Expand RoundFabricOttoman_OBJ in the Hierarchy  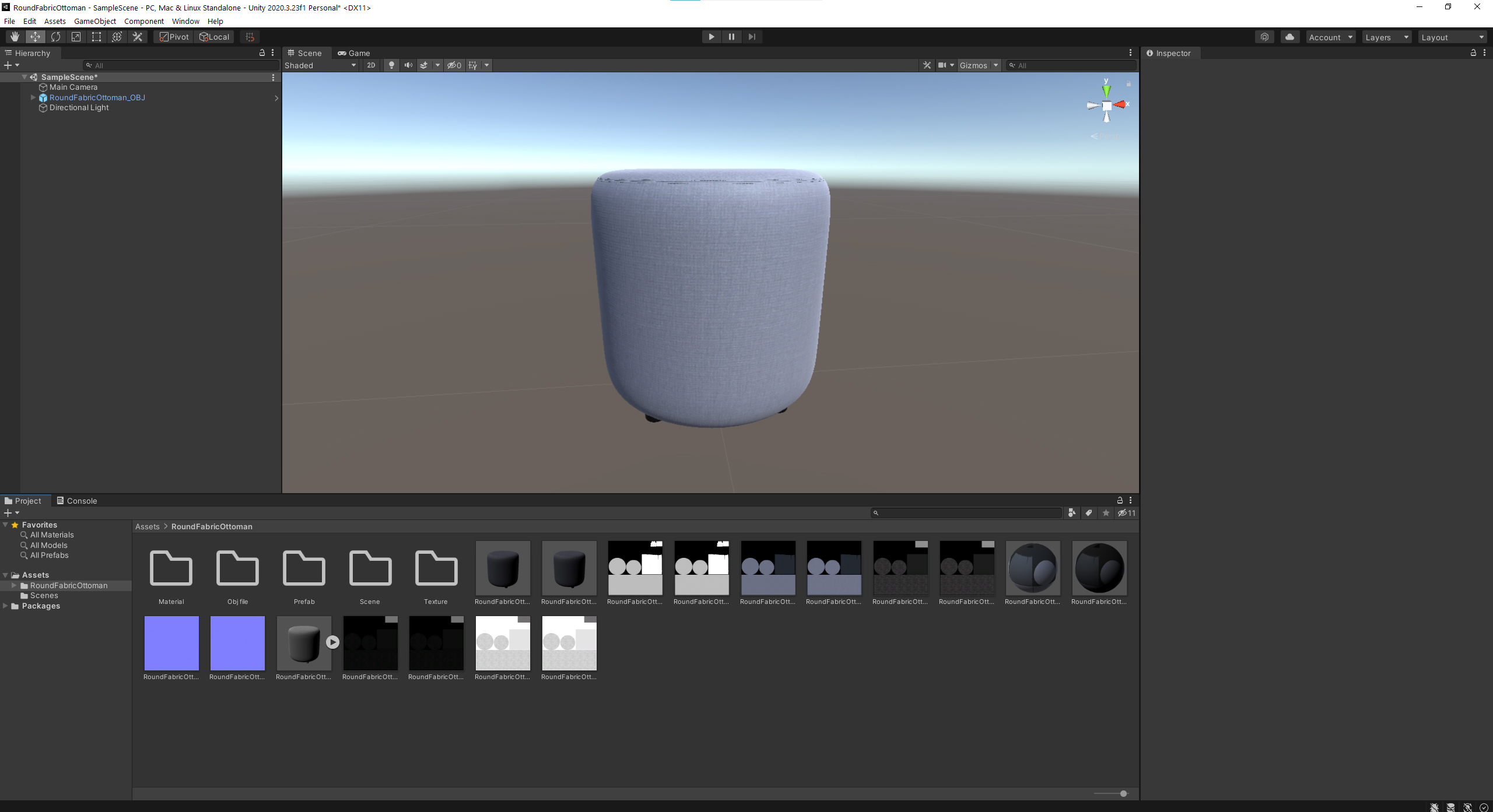(33, 97)
